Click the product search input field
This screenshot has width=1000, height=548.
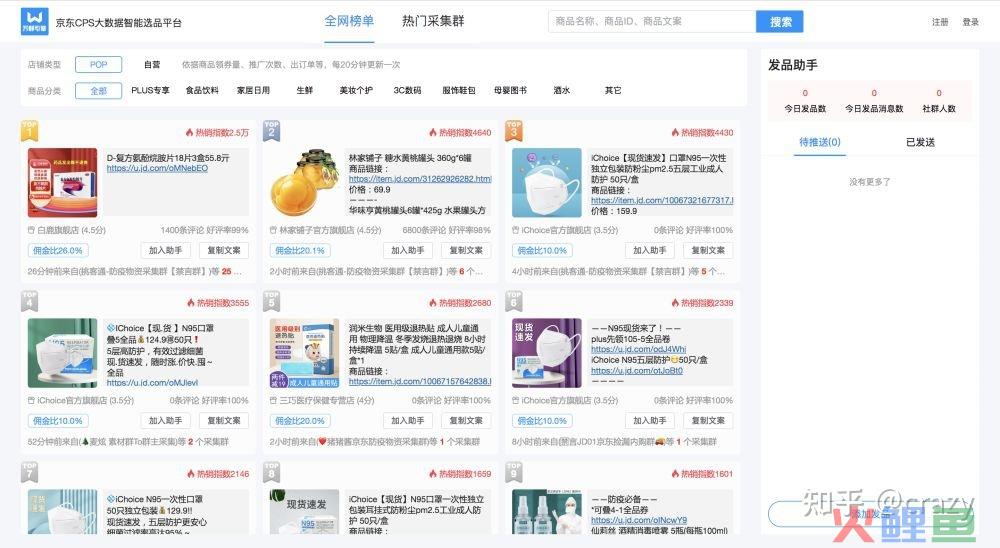(652, 22)
